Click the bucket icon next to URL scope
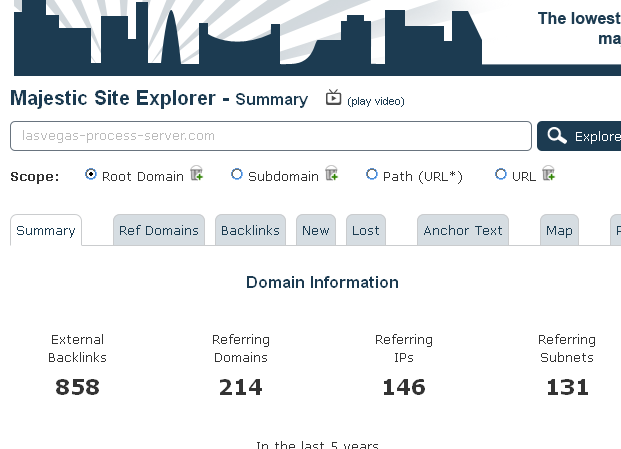 [x=549, y=173]
